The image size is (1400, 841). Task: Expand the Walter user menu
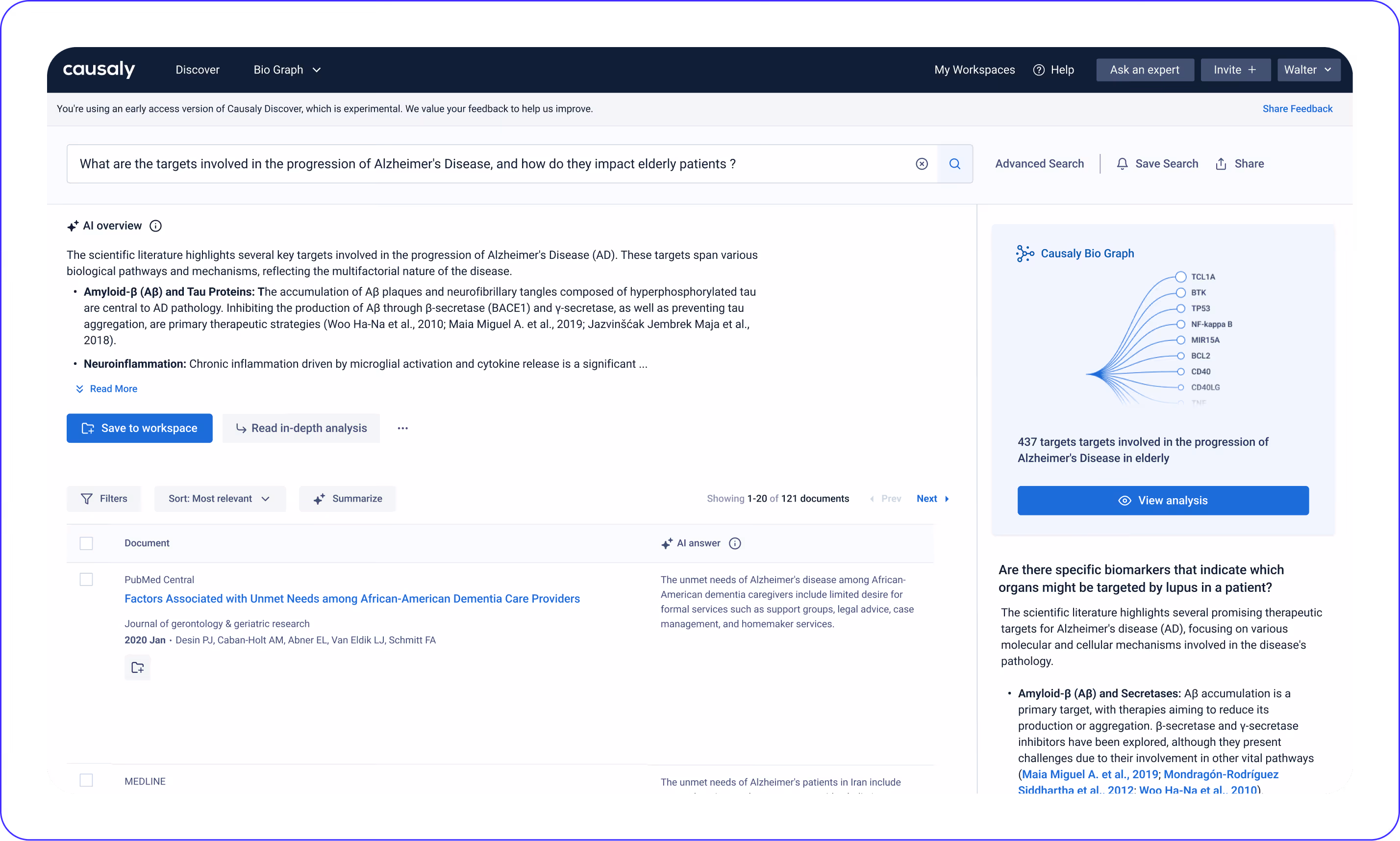pyautogui.click(x=1308, y=70)
